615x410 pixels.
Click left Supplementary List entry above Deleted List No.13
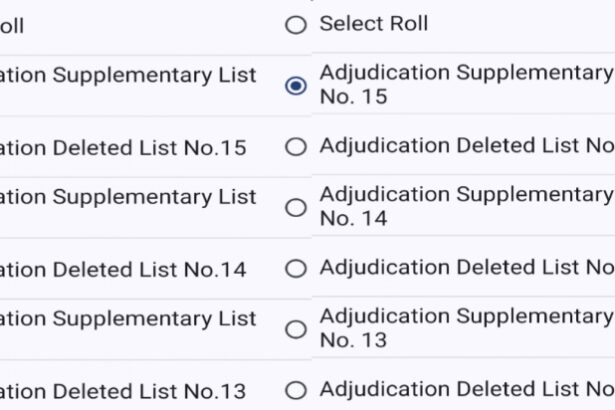pyautogui.click(x=128, y=319)
